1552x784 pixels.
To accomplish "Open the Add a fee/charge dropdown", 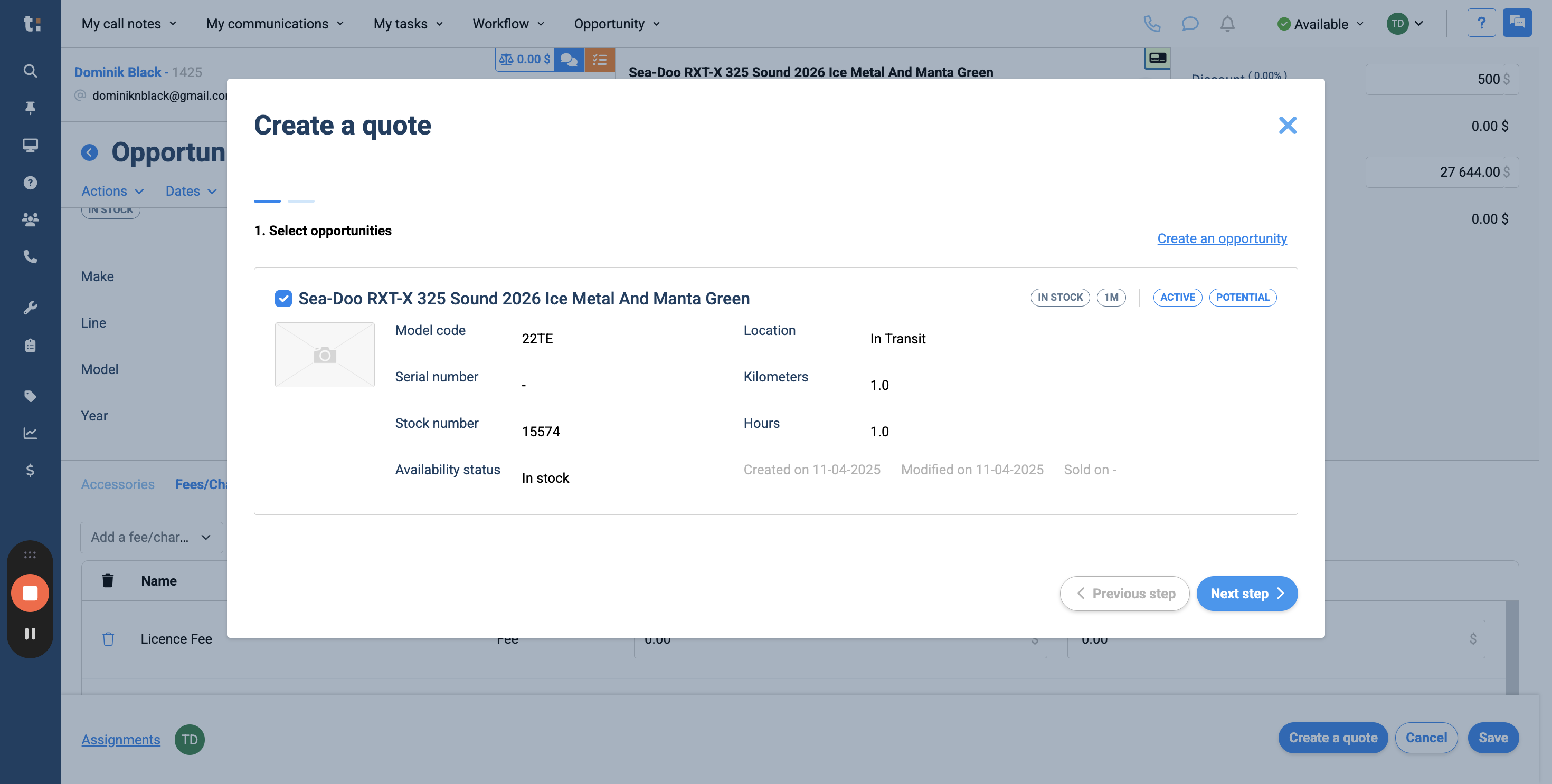I will 151,537.
